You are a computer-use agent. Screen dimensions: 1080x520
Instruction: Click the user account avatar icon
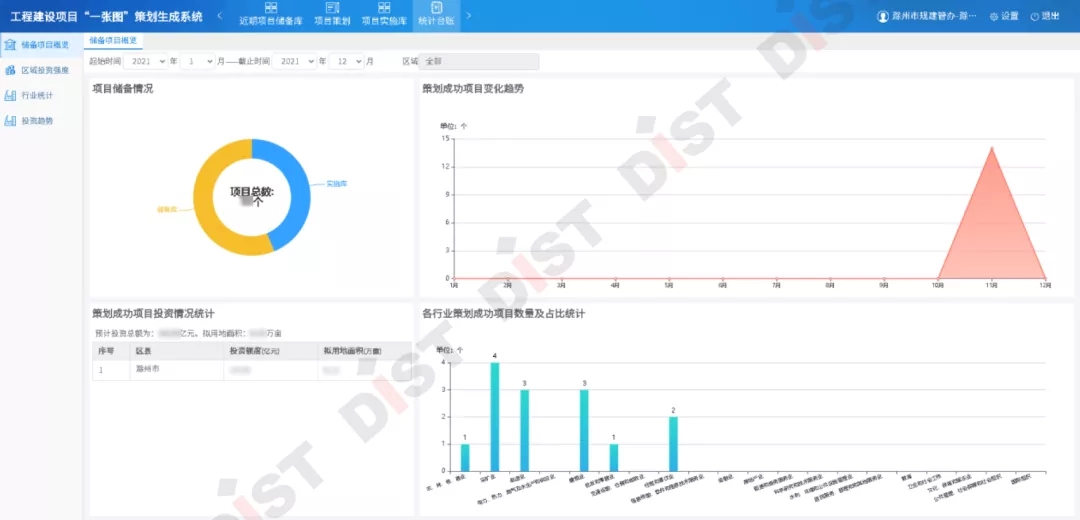pyautogui.click(x=882, y=16)
